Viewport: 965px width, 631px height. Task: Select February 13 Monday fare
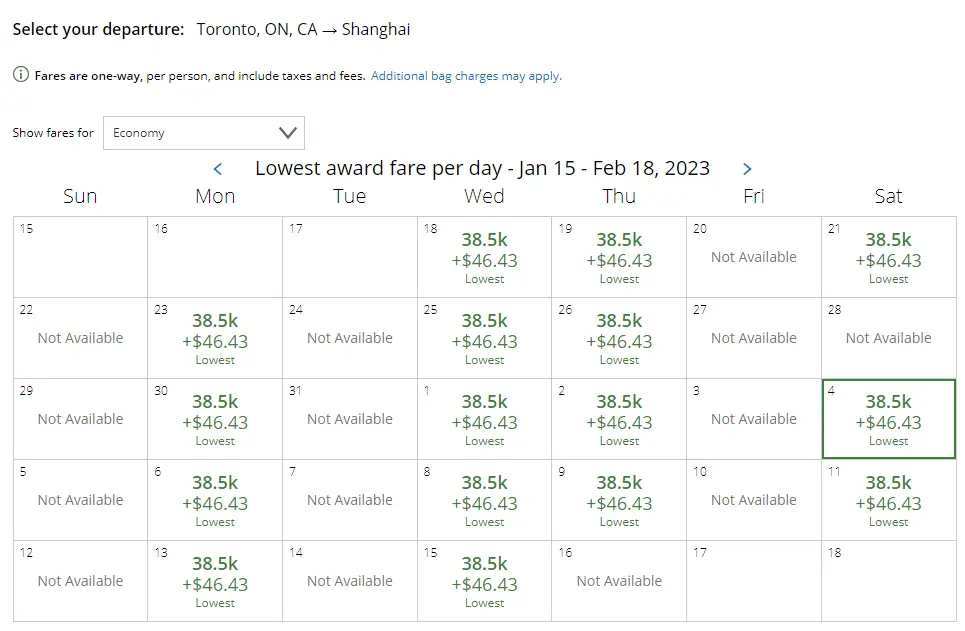tap(215, 582)
